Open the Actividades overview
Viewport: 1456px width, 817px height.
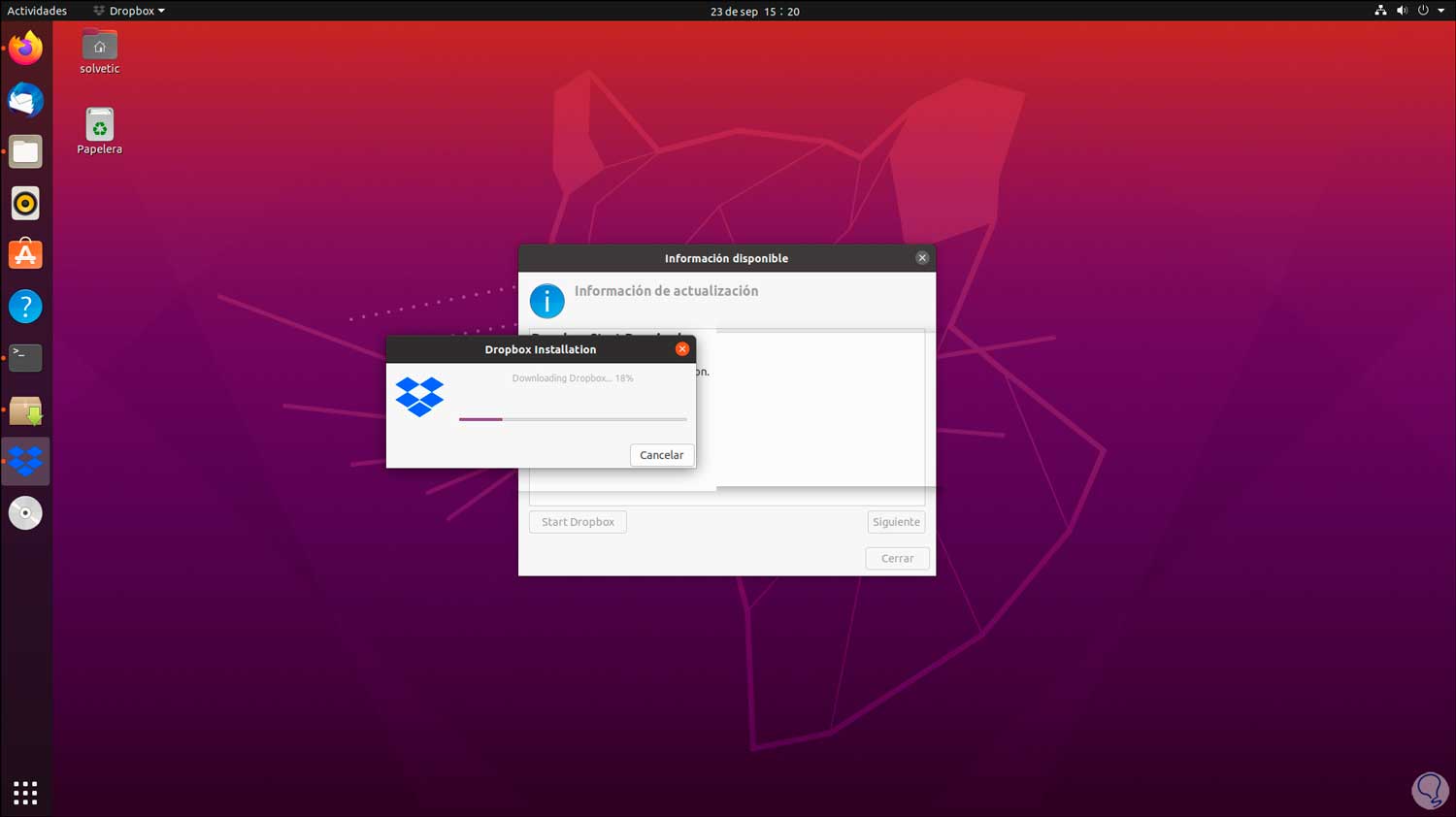point(37,11)
